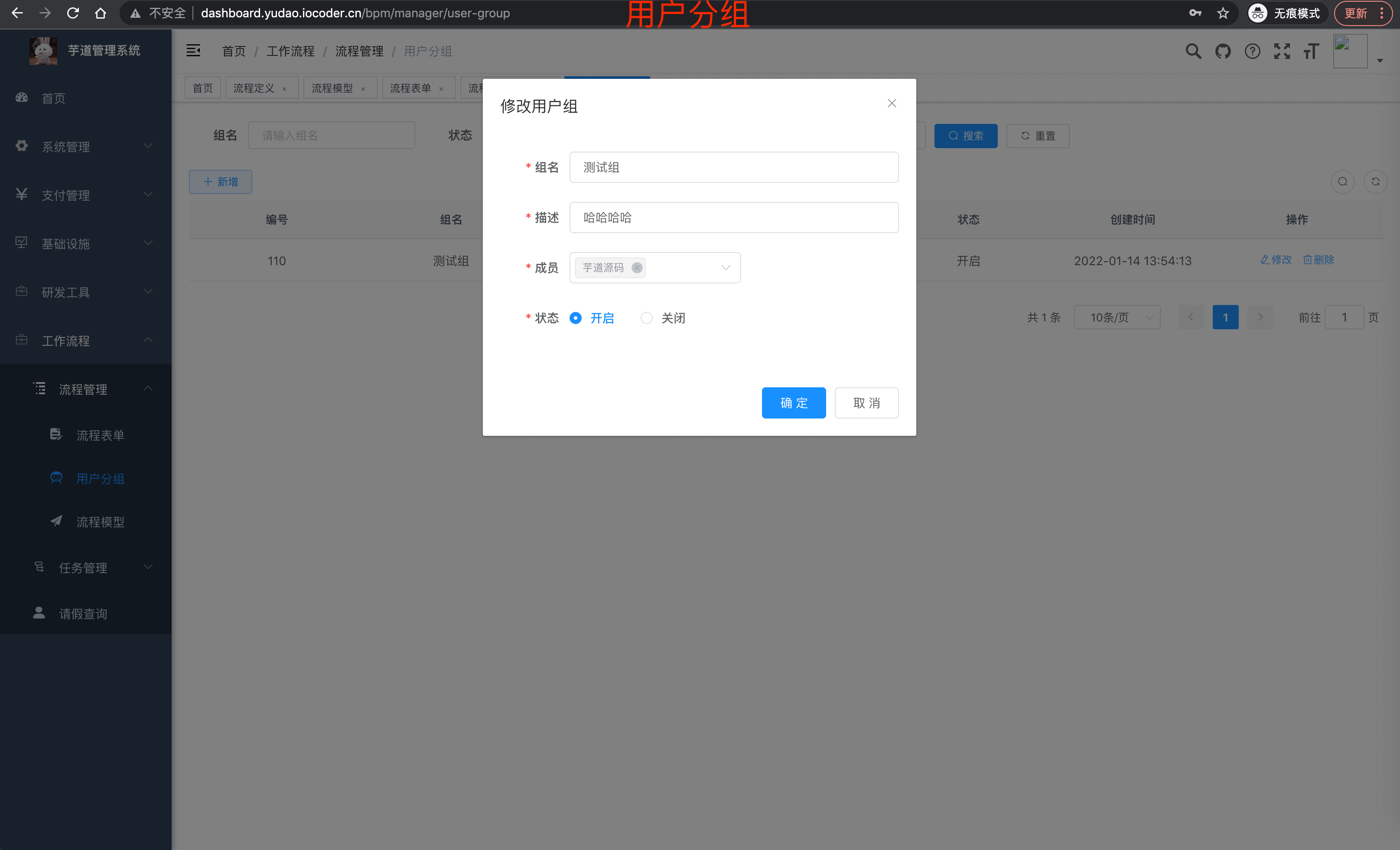Image resolution: width=1400 pixels, height=850 pixels.
Task: Click the 前往 page number input
Action: pos(1345,318)
